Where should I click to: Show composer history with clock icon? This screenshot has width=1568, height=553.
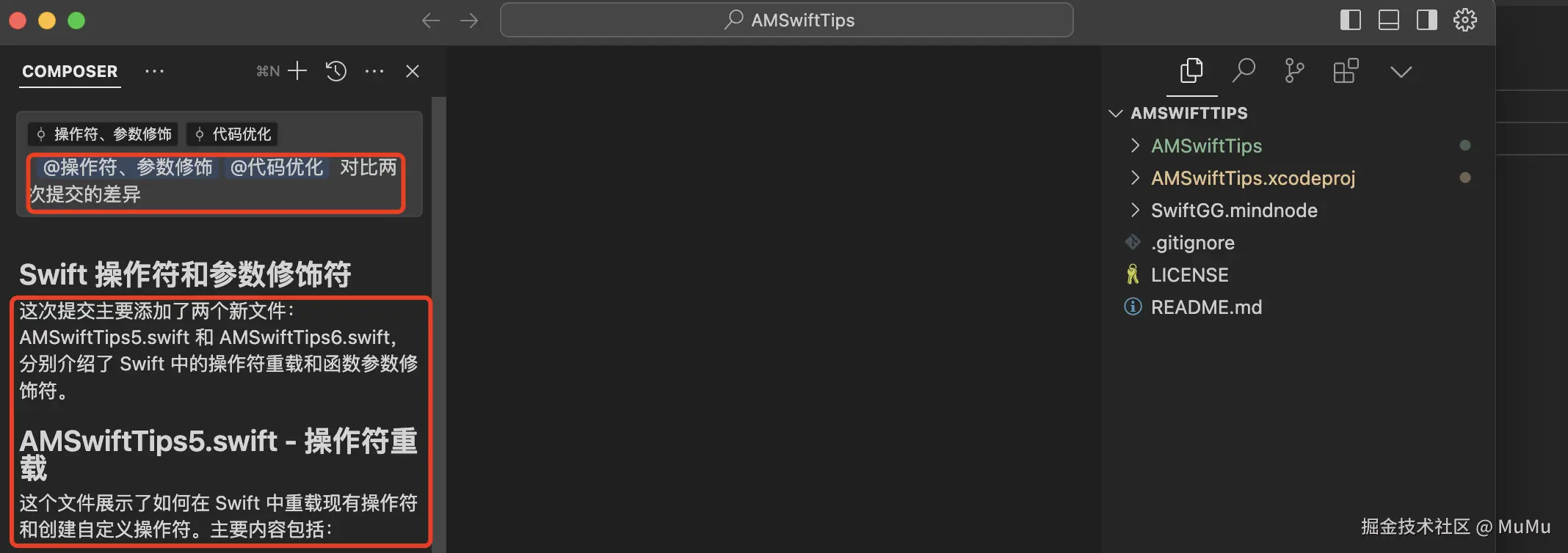tap(336, 71)
